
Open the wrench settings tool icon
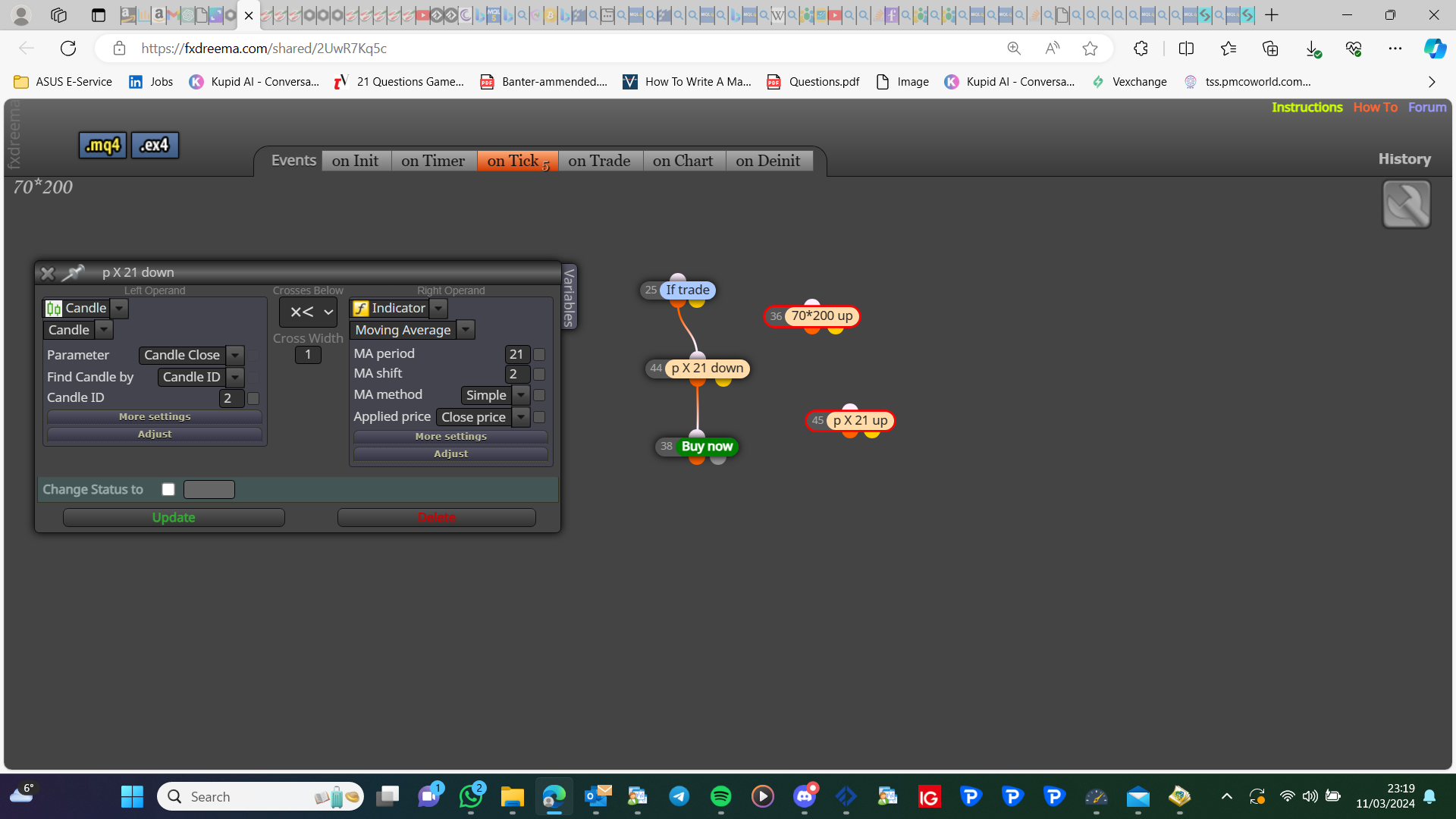click(x=1406, y=204)
